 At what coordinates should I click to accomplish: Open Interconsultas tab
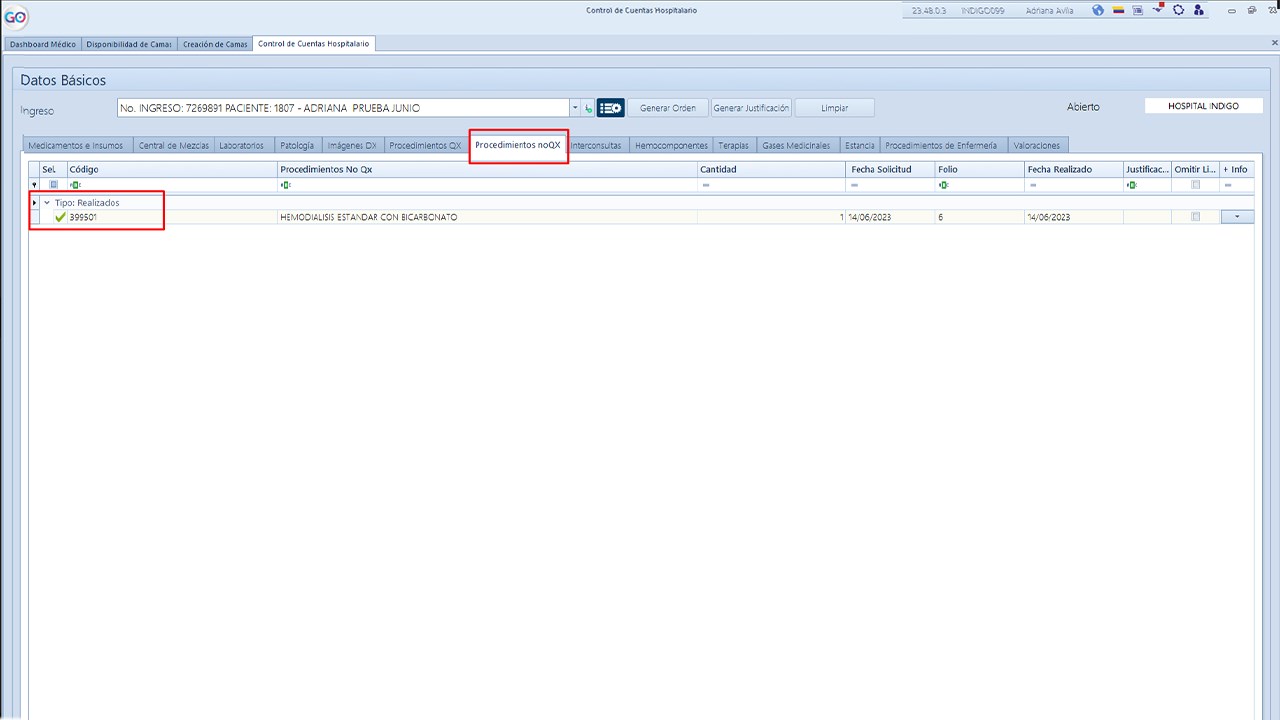pos(596,145)
